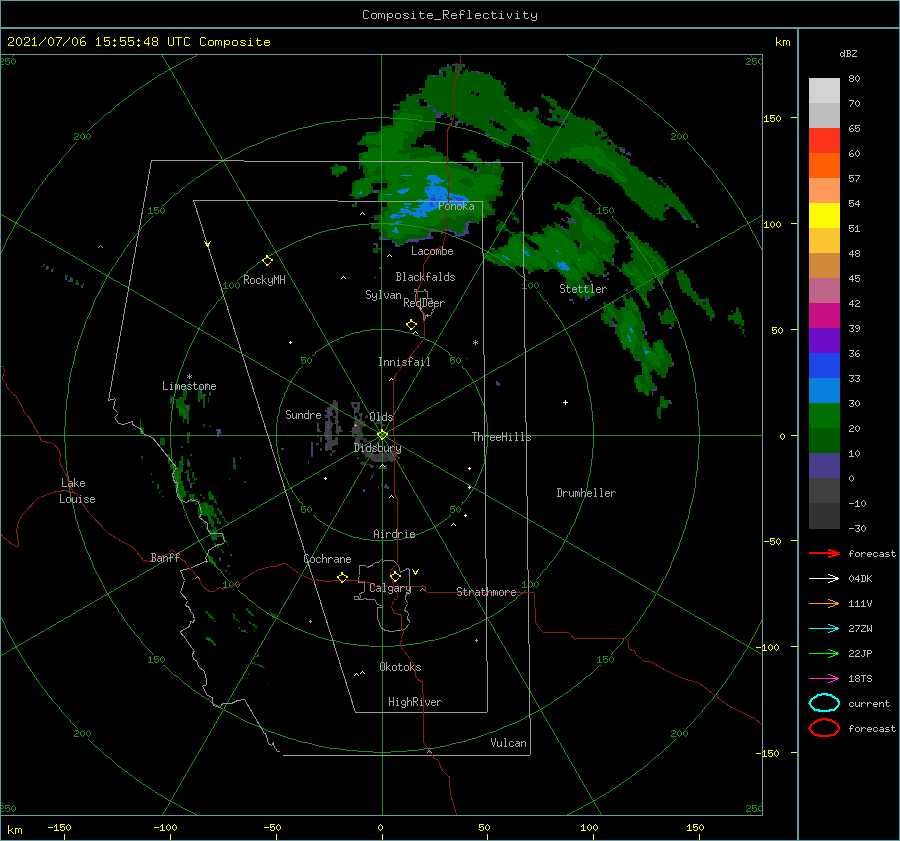Click the Drumheller label

[x=586, y=493]
